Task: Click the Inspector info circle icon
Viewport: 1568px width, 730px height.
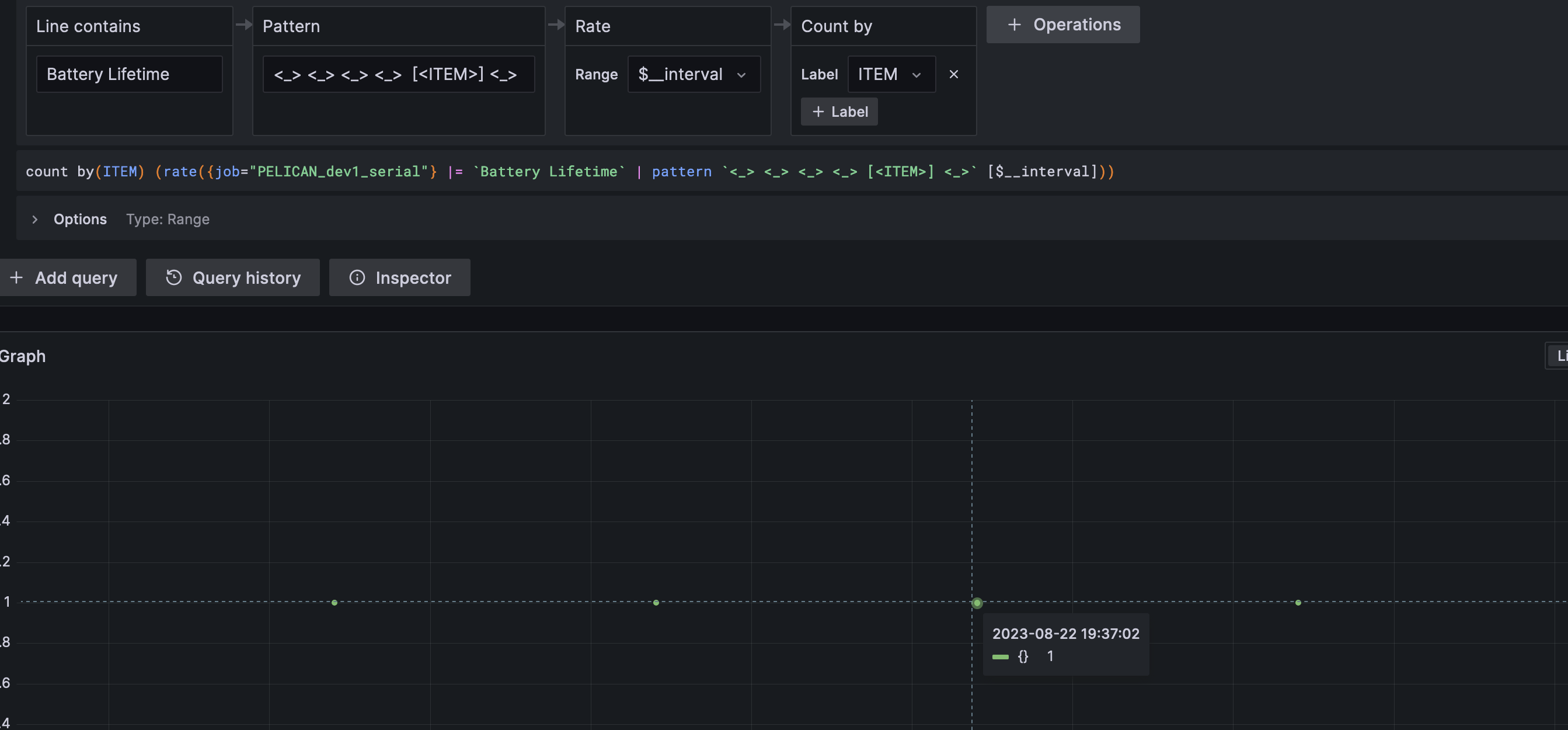Action: click(357, 277)
